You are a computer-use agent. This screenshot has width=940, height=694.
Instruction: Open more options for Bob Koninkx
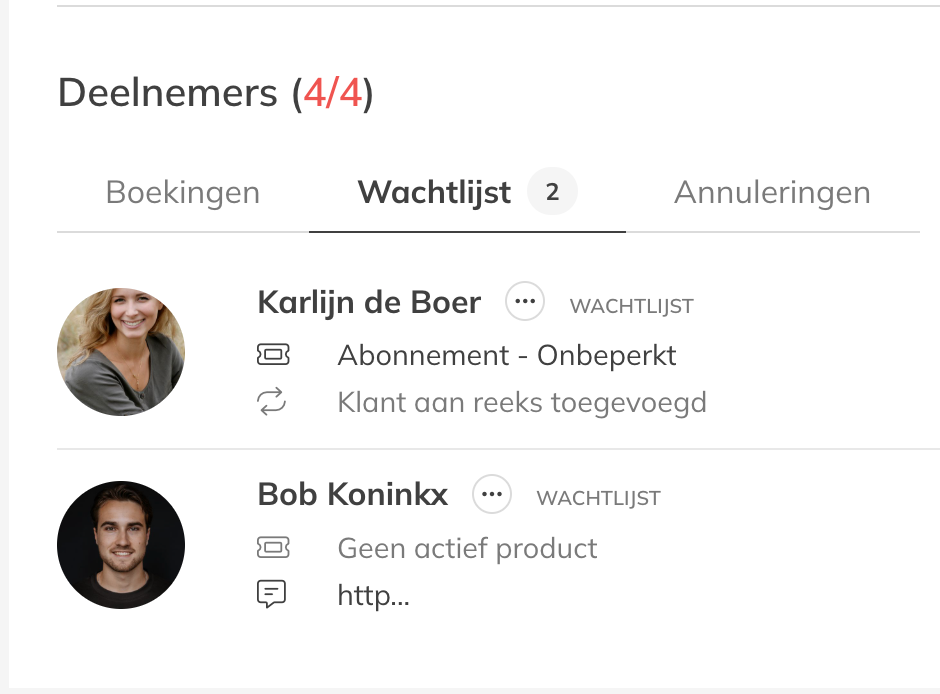[492, 494]
